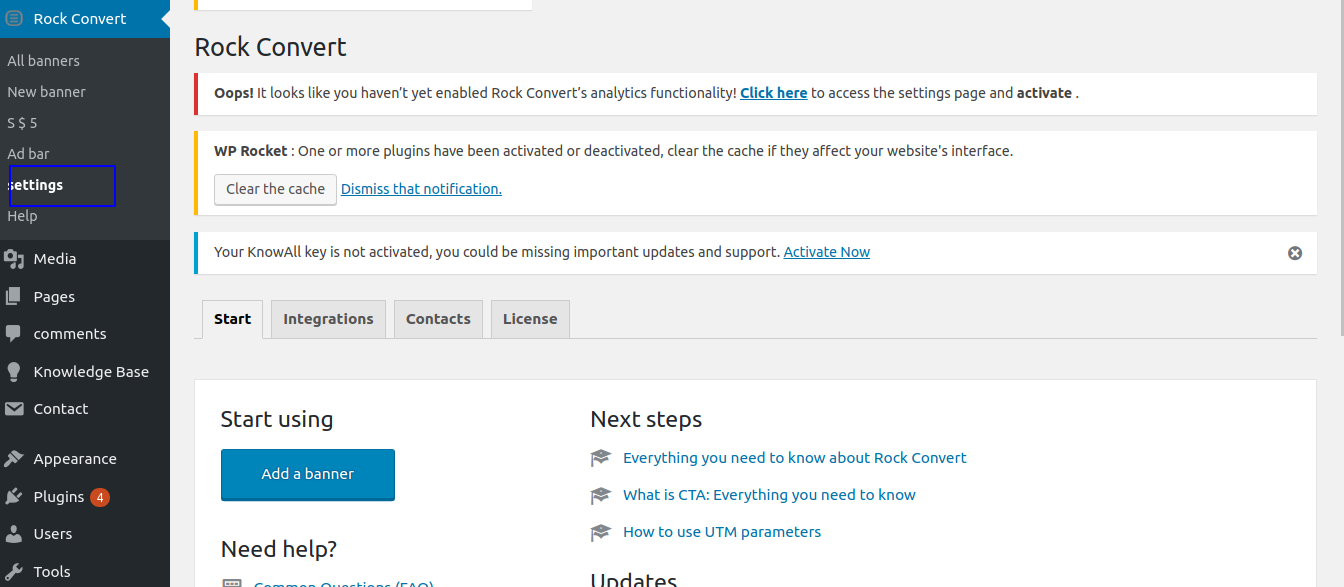This screenshot has width=1344, height=587.
Task: Click the Rock Convert menu icon
Action: 14,19
